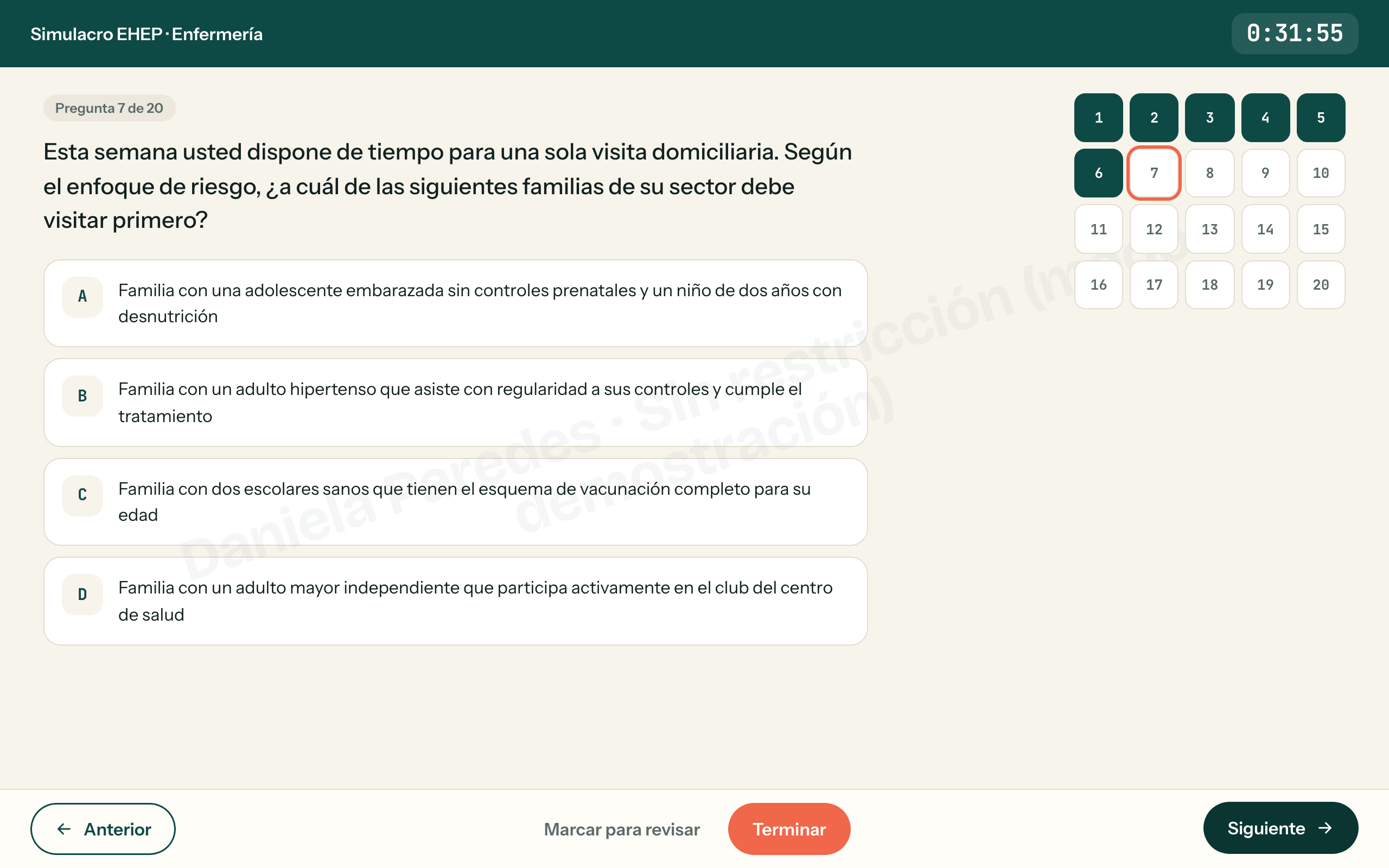Click the Terminar button
The width and height of the screenshot is (1389, 868).
[788, 828]
